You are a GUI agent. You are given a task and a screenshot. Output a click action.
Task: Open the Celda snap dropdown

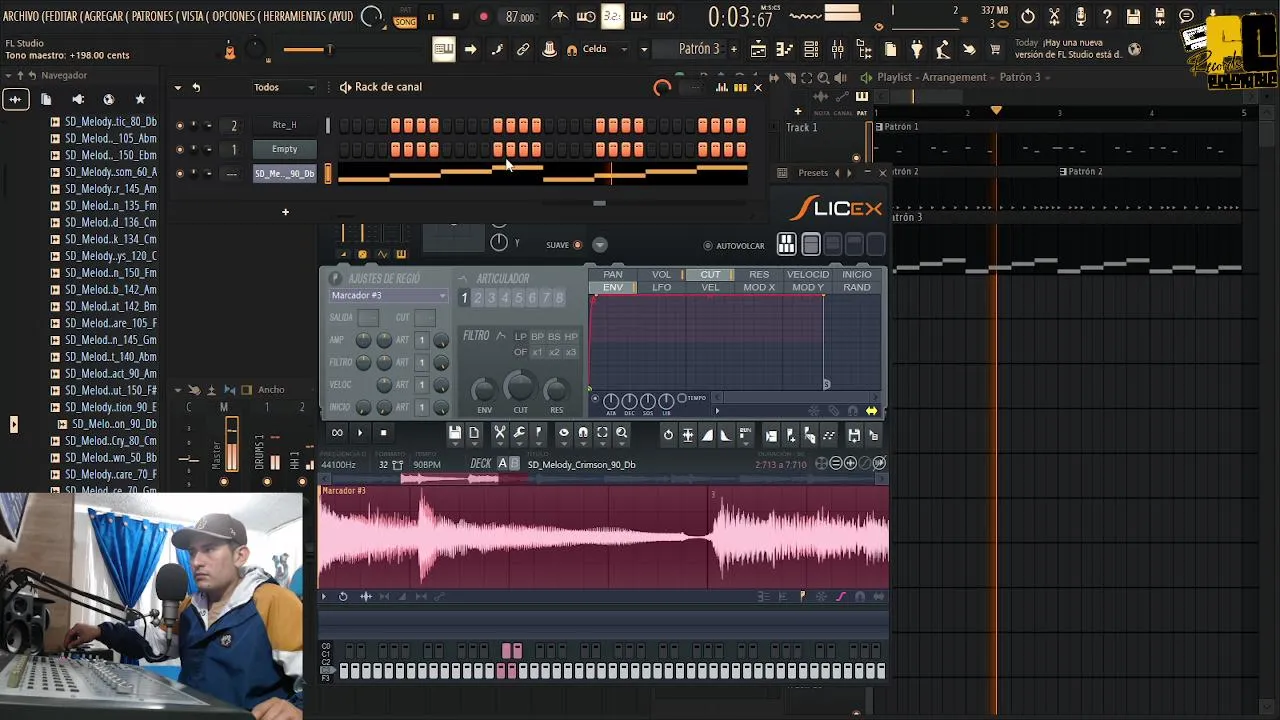pos(603,49)
